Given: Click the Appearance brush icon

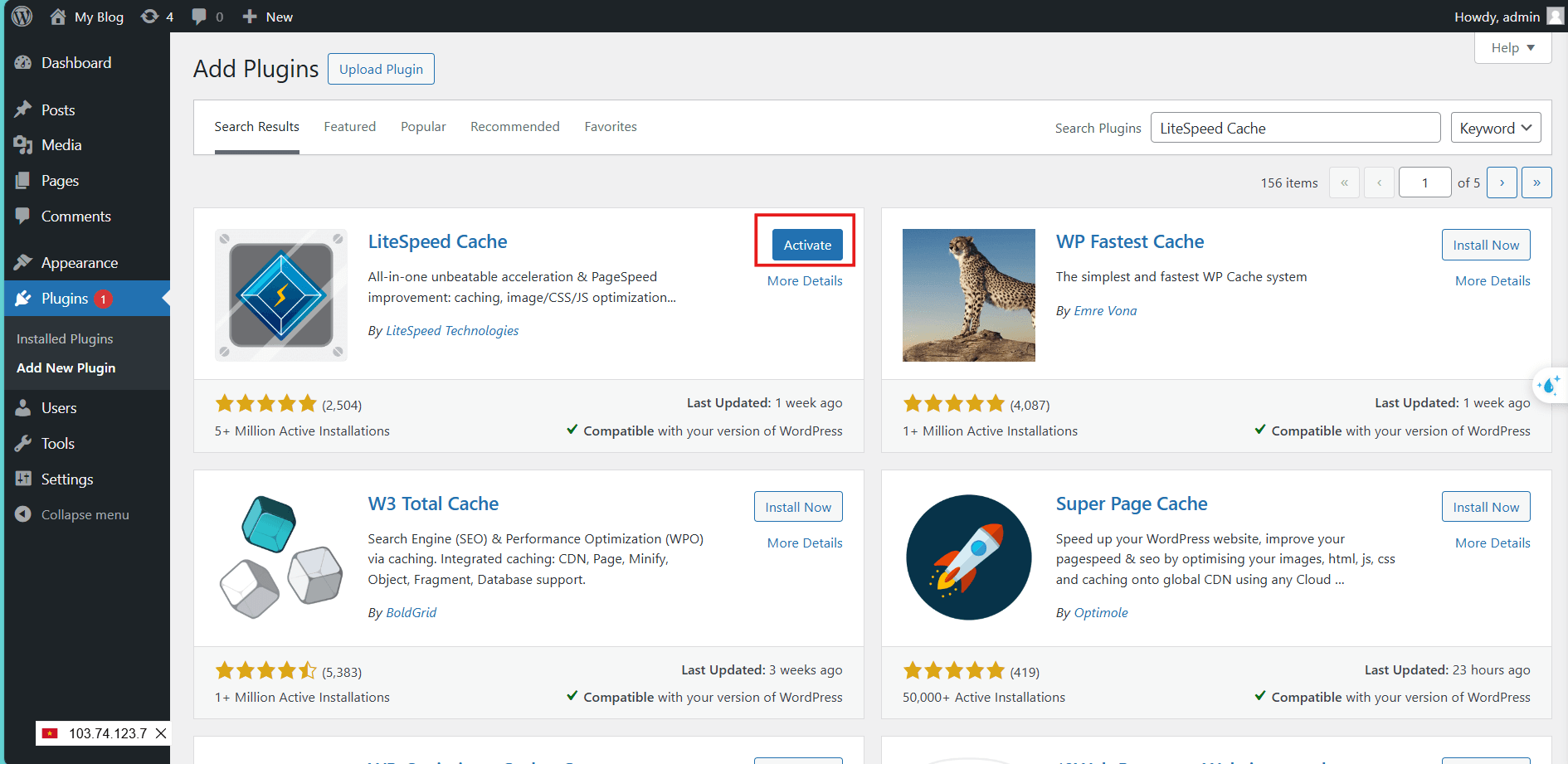Looking at the screenshot, I should coord(23,263).
